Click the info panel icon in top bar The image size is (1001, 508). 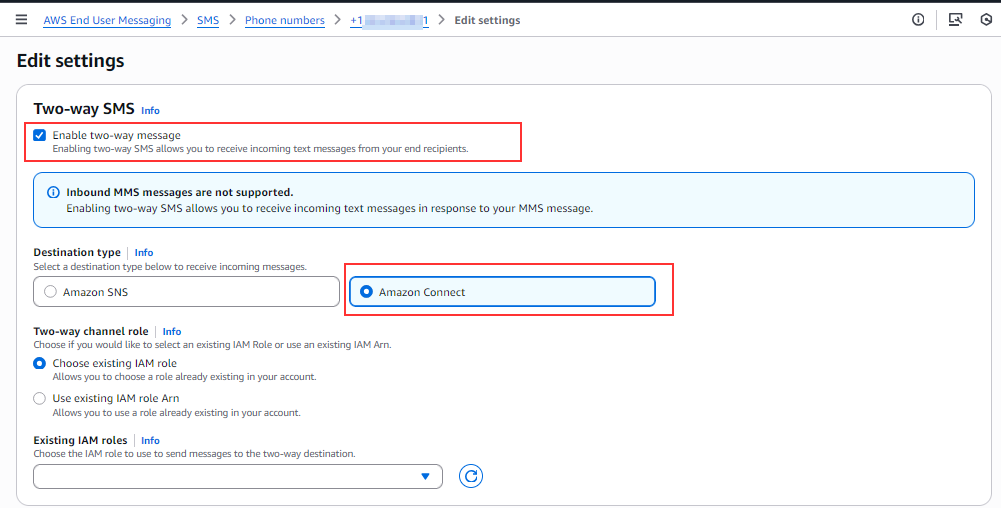[918, 20]
